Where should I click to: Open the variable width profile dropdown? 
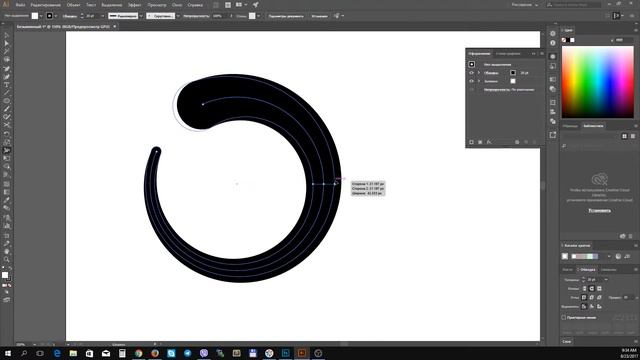pyautogui.click(x=141, y=16)
